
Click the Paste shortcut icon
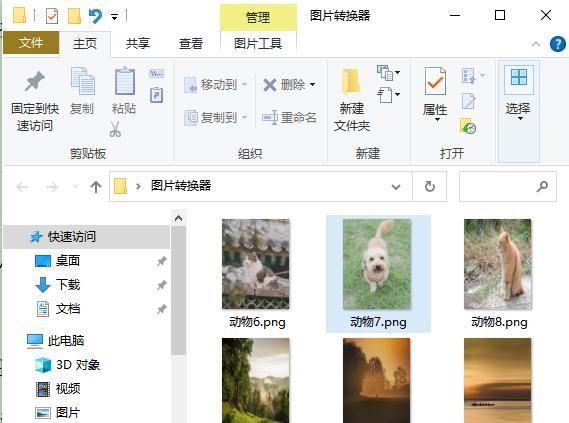[156, 95]
